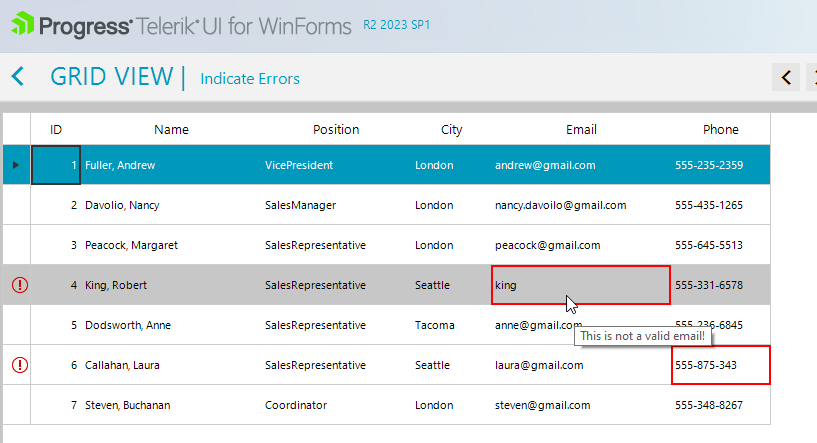Image resolution: width=817 pixels, height=443 pixels.
Task: Click the GRID VIEW heading
Action: 111,77
